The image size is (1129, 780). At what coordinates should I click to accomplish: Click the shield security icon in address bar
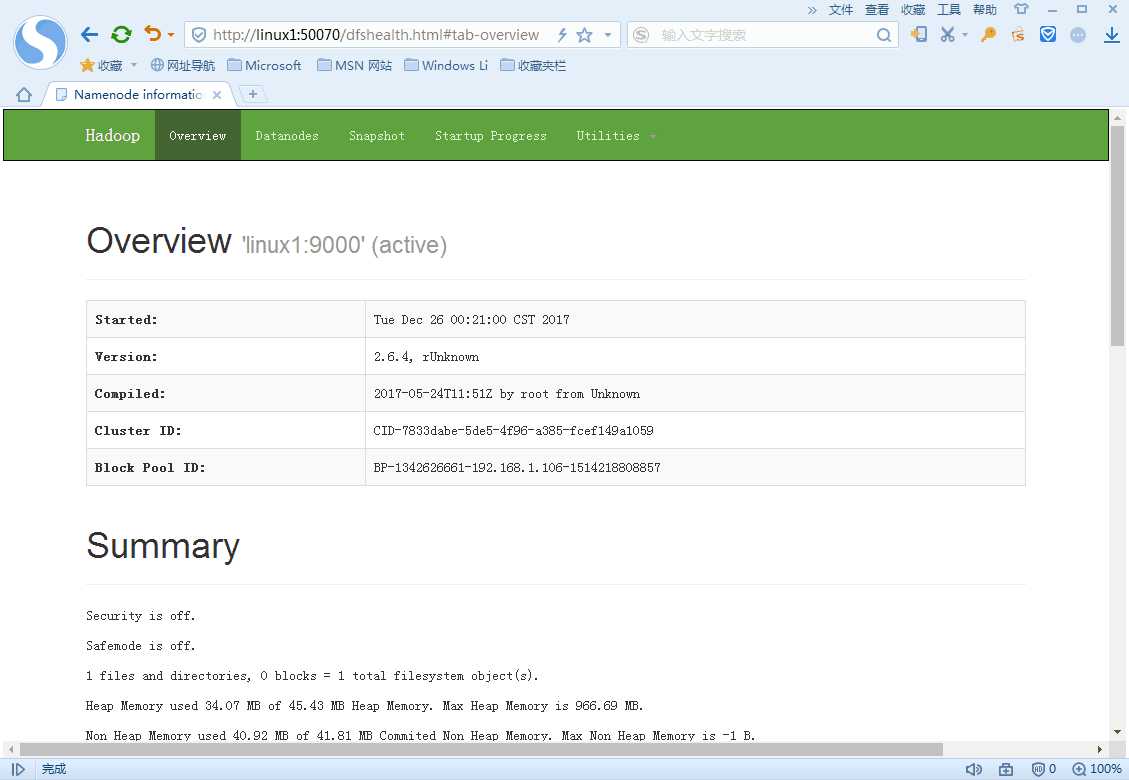(x=199, y=35)
